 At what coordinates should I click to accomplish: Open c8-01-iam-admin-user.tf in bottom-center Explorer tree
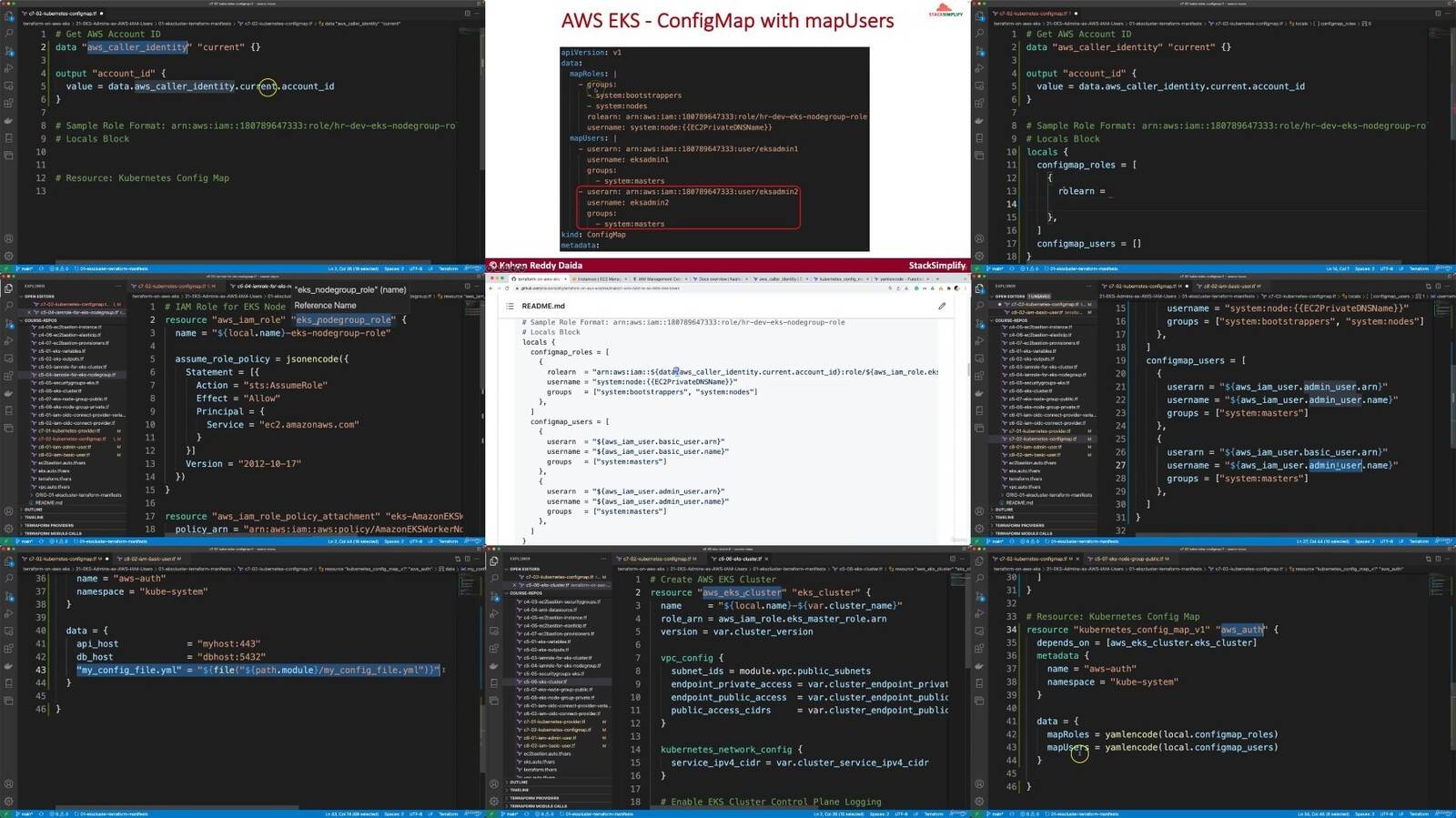point(549,738)
